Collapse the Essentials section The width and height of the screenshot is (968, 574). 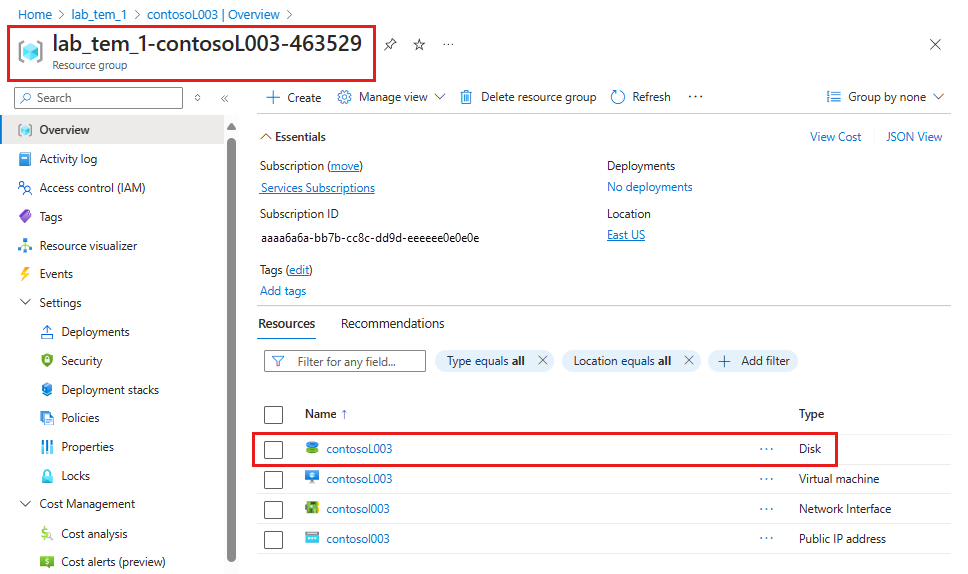pyautogui.click(x=293, y=137)
